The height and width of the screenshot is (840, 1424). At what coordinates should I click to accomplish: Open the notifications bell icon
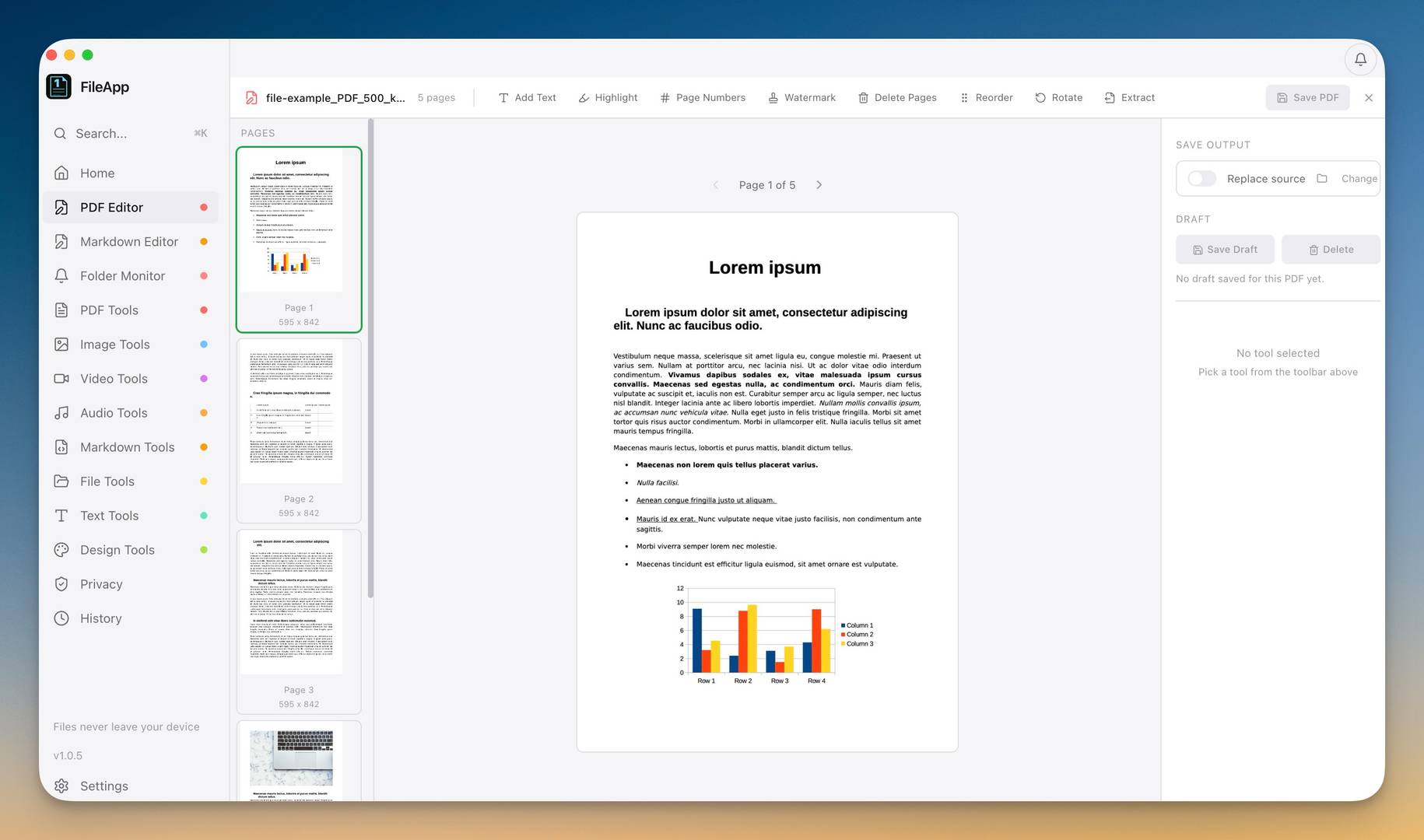click(1360, 59)
